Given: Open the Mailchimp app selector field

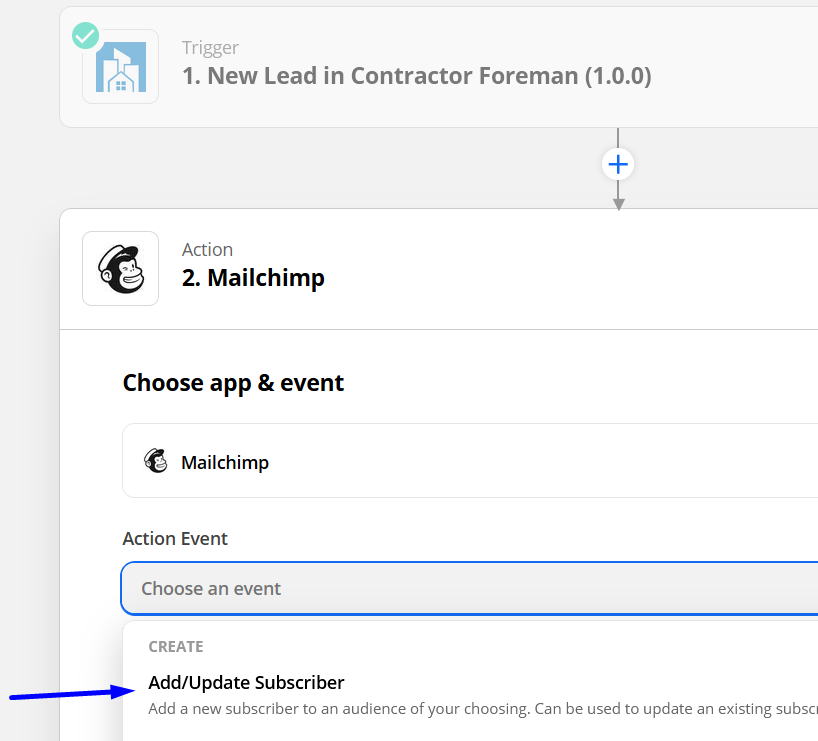Looking at the screenshot, I should coord(470,460).
